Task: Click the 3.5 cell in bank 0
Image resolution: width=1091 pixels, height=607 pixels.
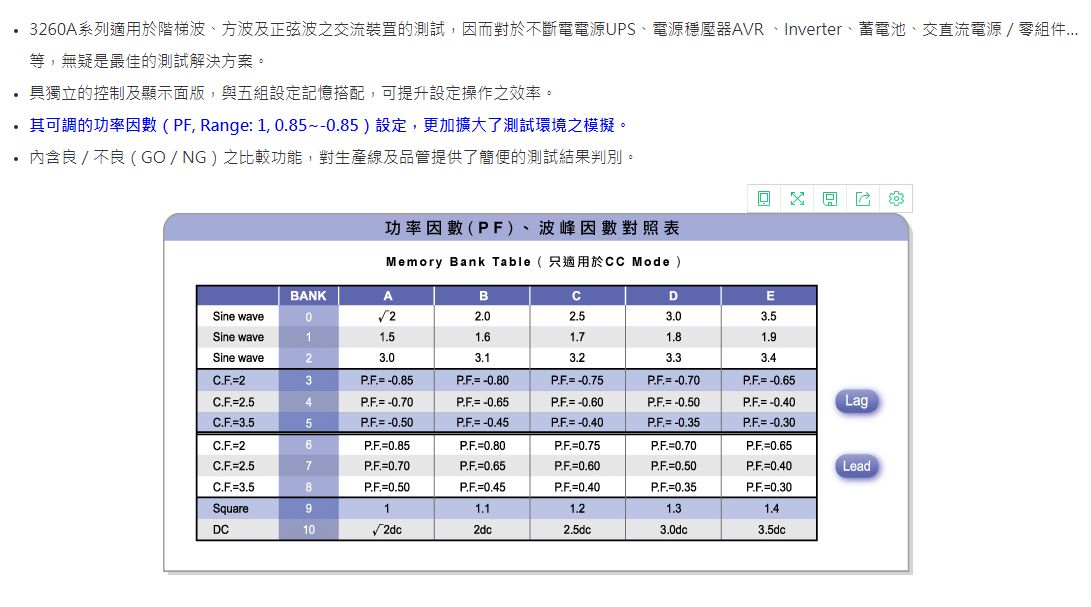Action: click(x=768, y=316)
